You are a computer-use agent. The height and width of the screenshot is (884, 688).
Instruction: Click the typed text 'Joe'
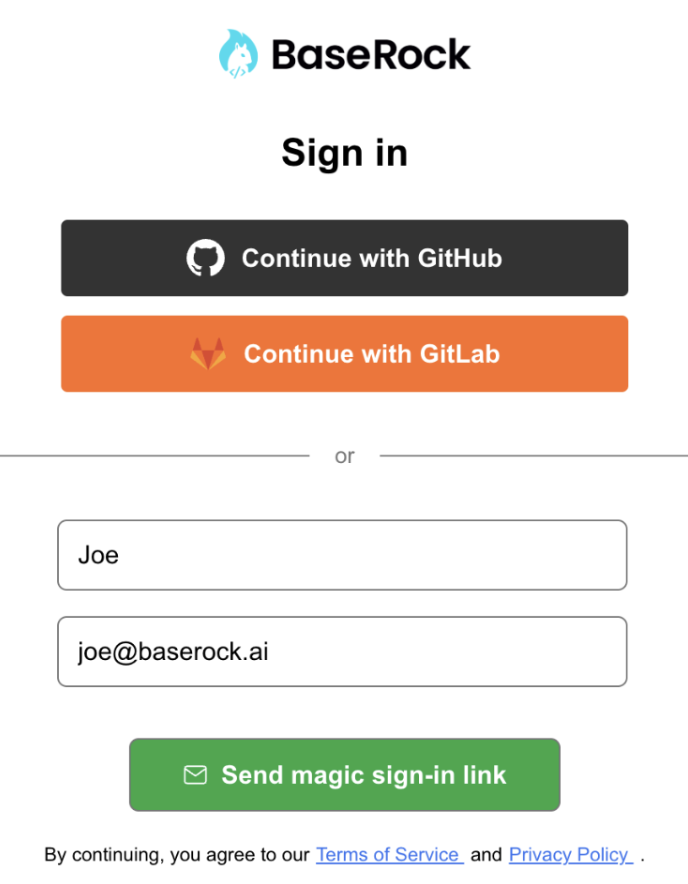pyautogui.click(x=98, y=555)
